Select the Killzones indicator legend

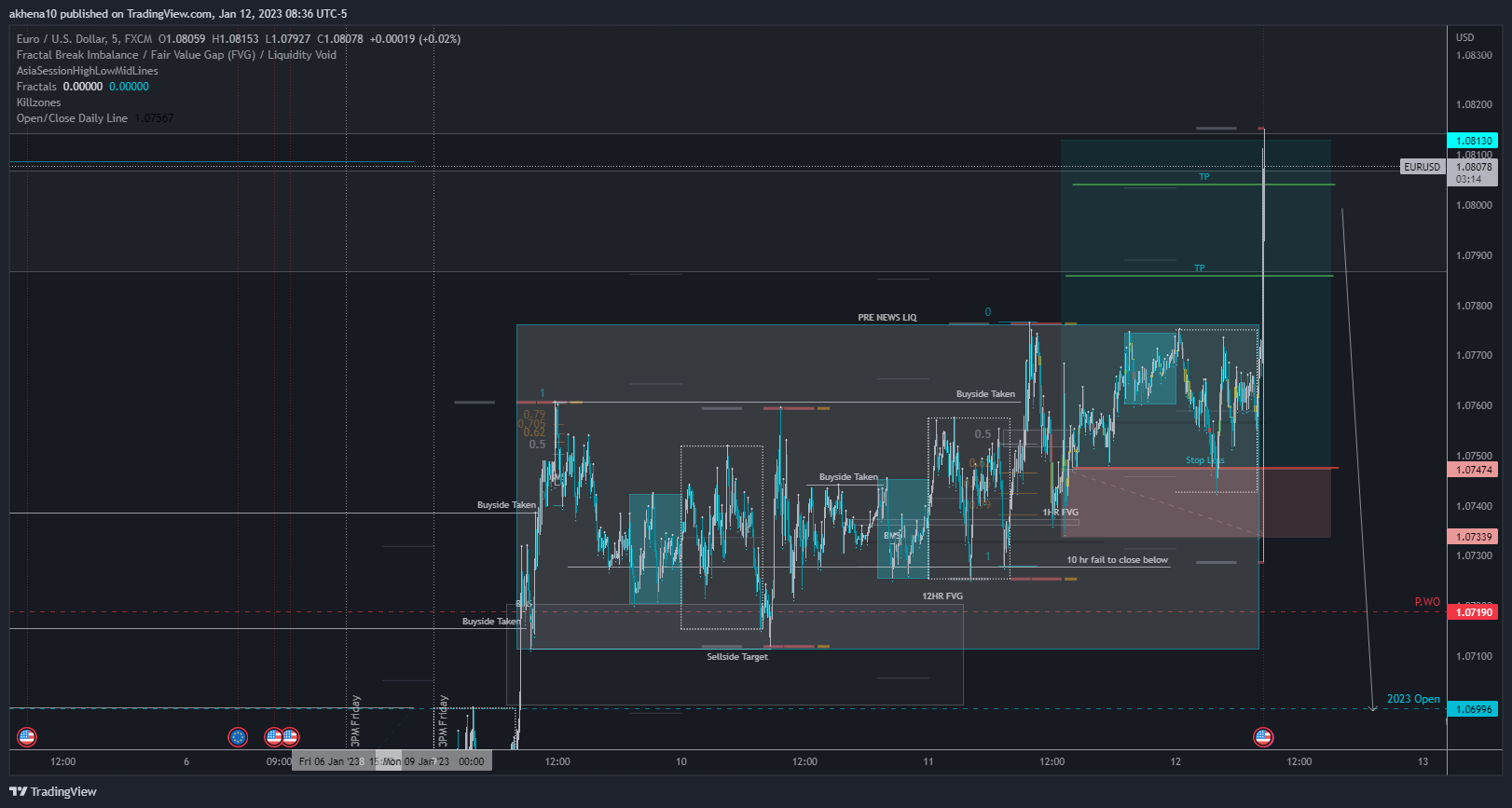[x=38, y=103]
